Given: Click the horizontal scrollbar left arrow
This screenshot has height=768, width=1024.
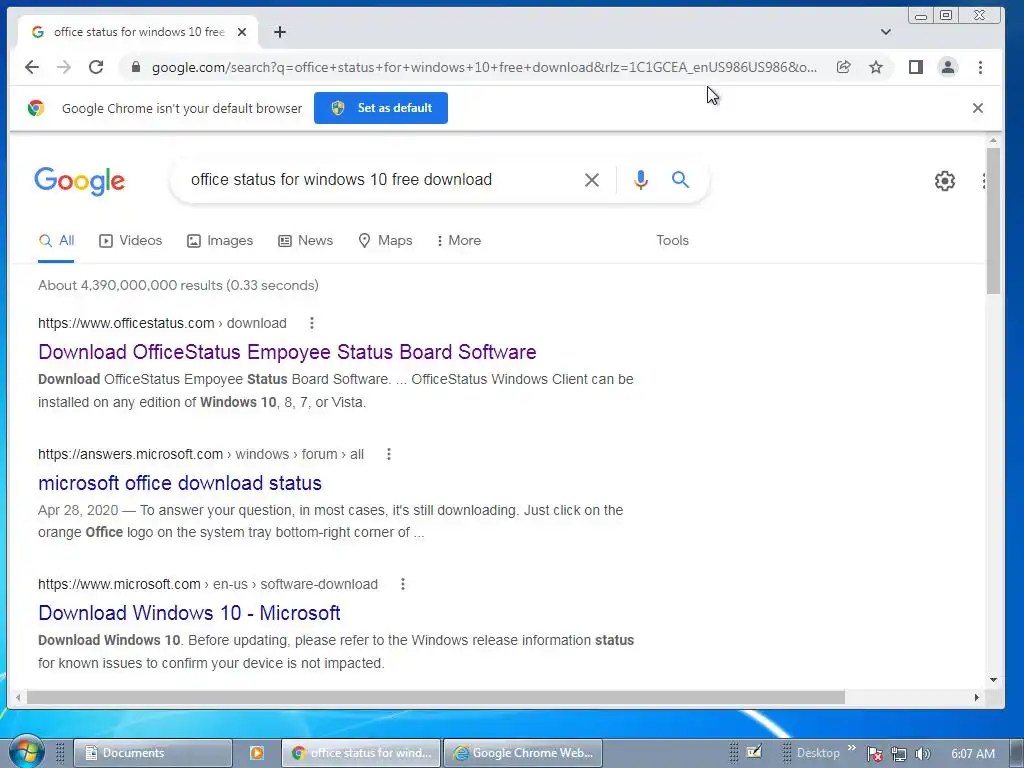Looking at the screenshot, I should (x=18, y=697).
